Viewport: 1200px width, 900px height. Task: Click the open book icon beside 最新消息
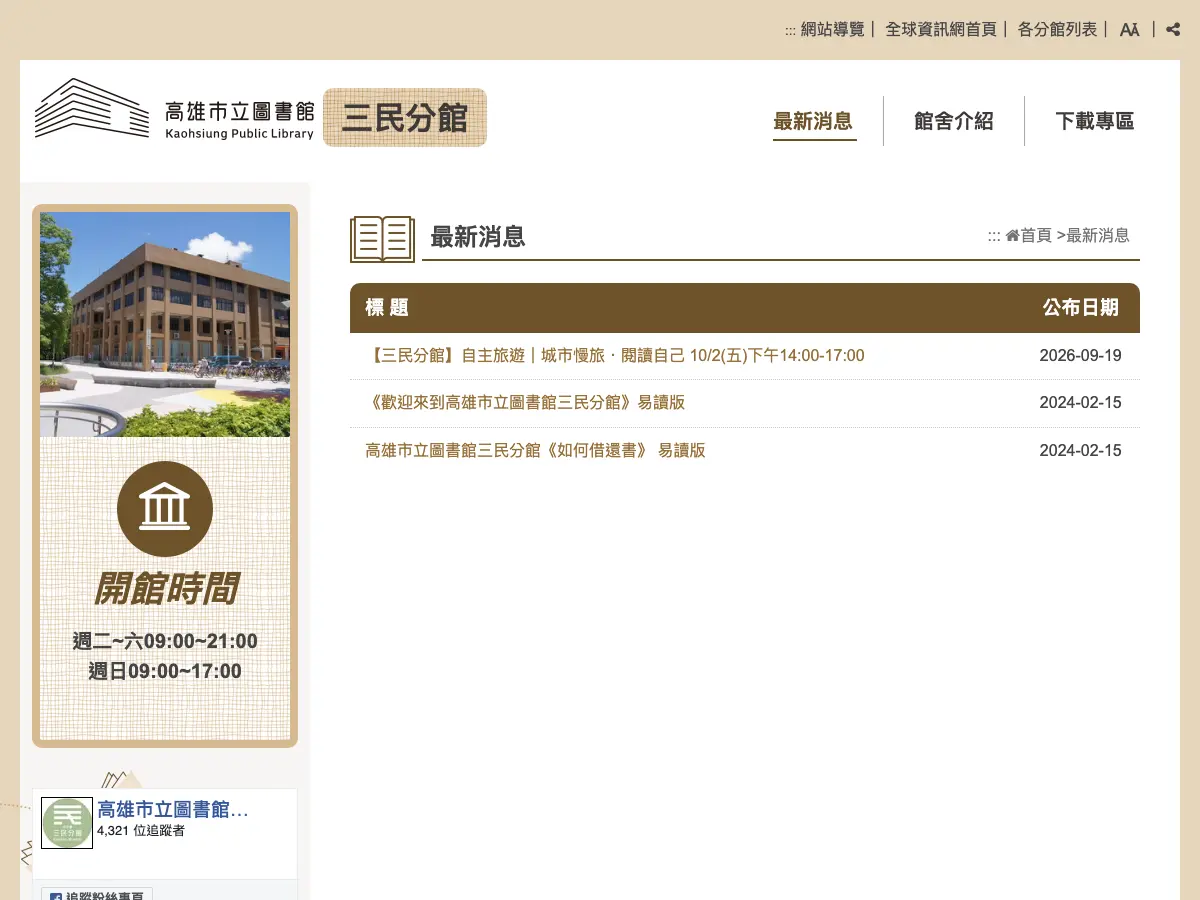pyautogui.click(x=382, y=239)
